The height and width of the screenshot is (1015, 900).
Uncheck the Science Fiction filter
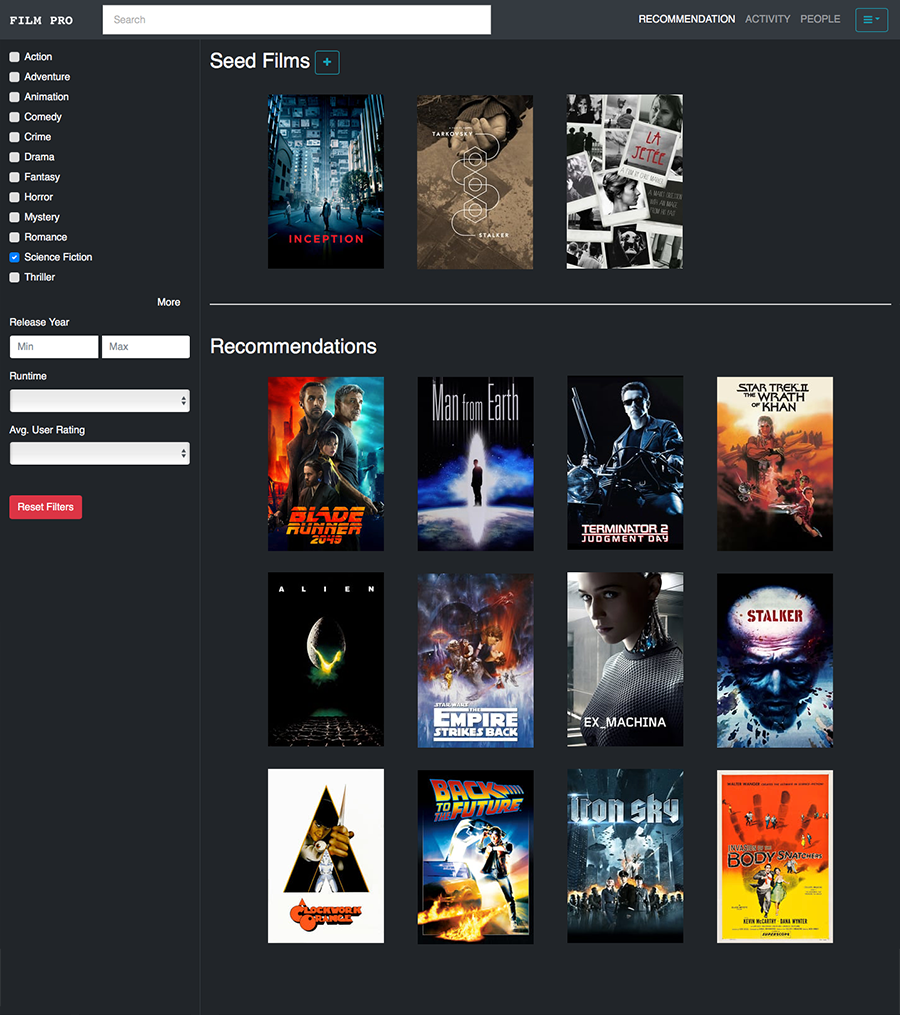point(14,258)
